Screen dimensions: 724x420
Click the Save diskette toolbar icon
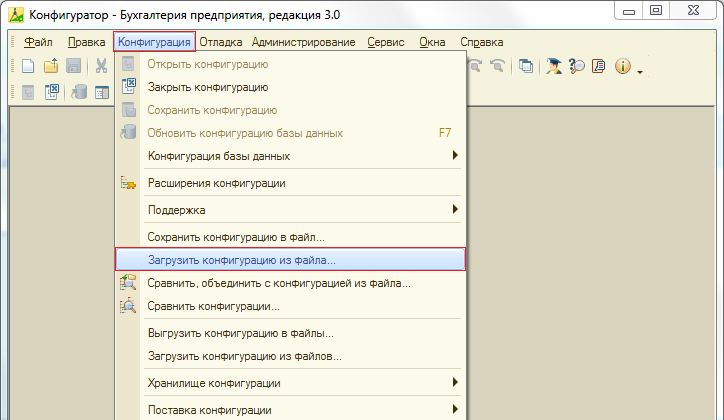click(73, 66)
